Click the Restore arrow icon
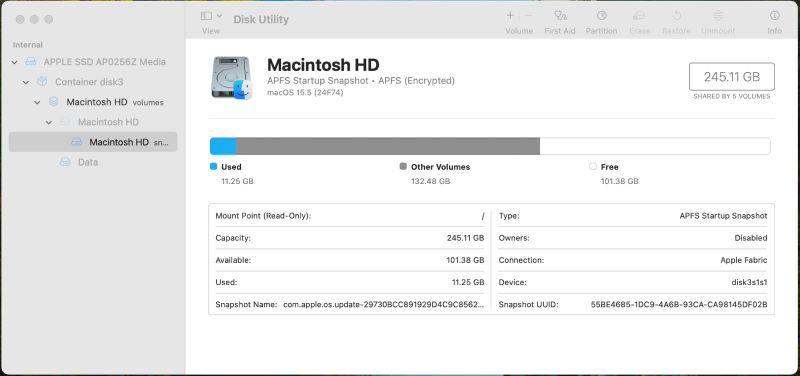The image size is (800, 376). pos(677,16)
